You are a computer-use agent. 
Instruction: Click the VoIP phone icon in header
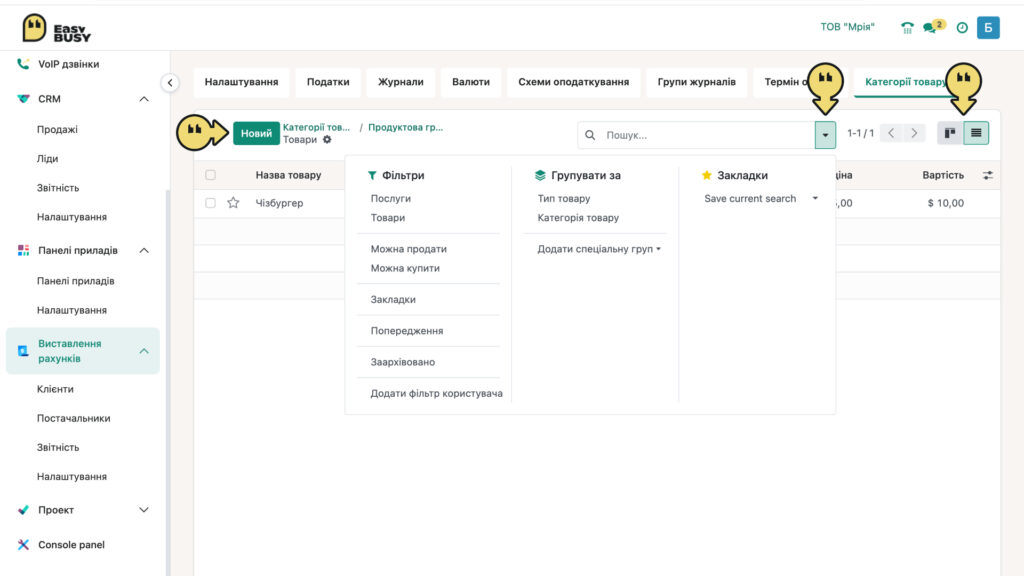(907, 27)
